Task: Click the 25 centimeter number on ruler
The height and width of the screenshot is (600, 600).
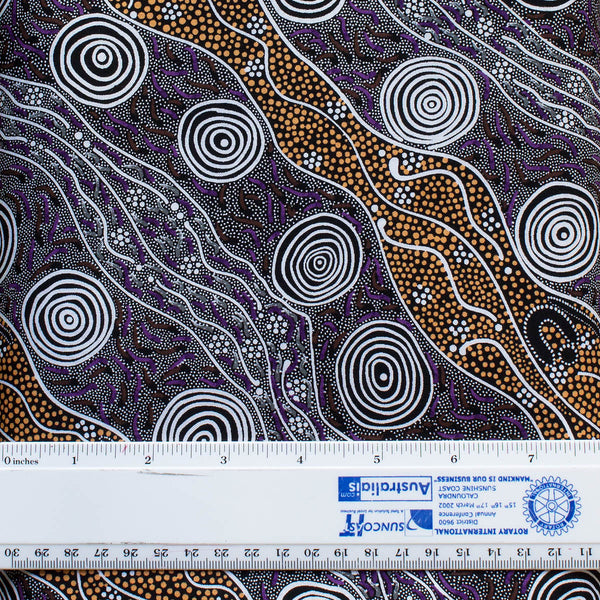Action: [161, 553]
